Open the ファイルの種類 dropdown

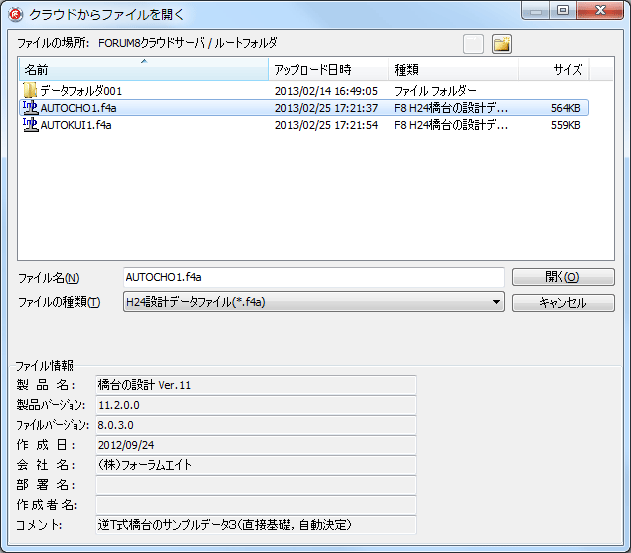click(313, 302)
